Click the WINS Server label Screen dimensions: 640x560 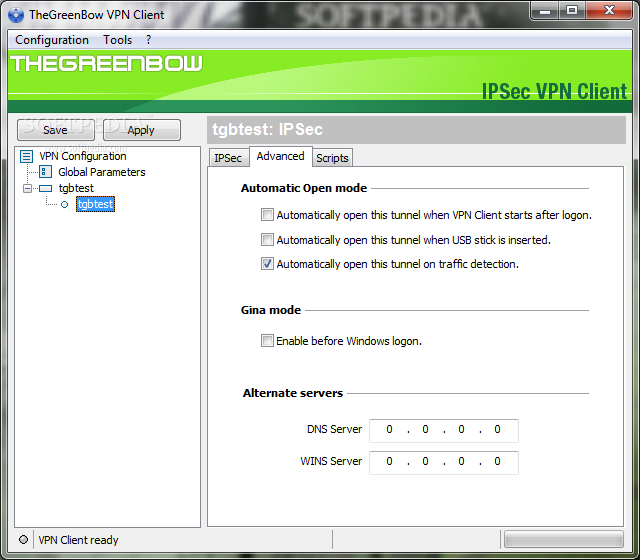(331, 461)
